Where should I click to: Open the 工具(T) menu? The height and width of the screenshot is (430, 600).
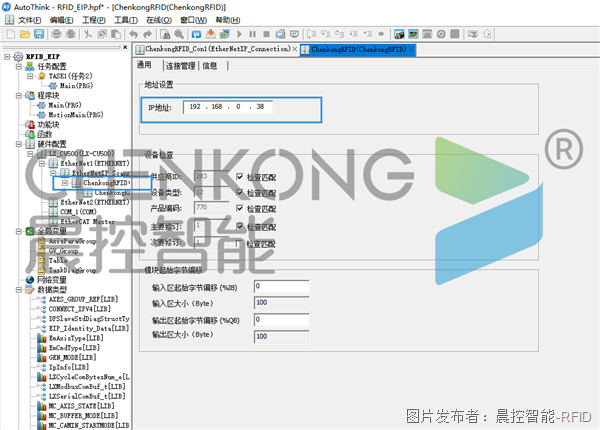tap(126, 20)
